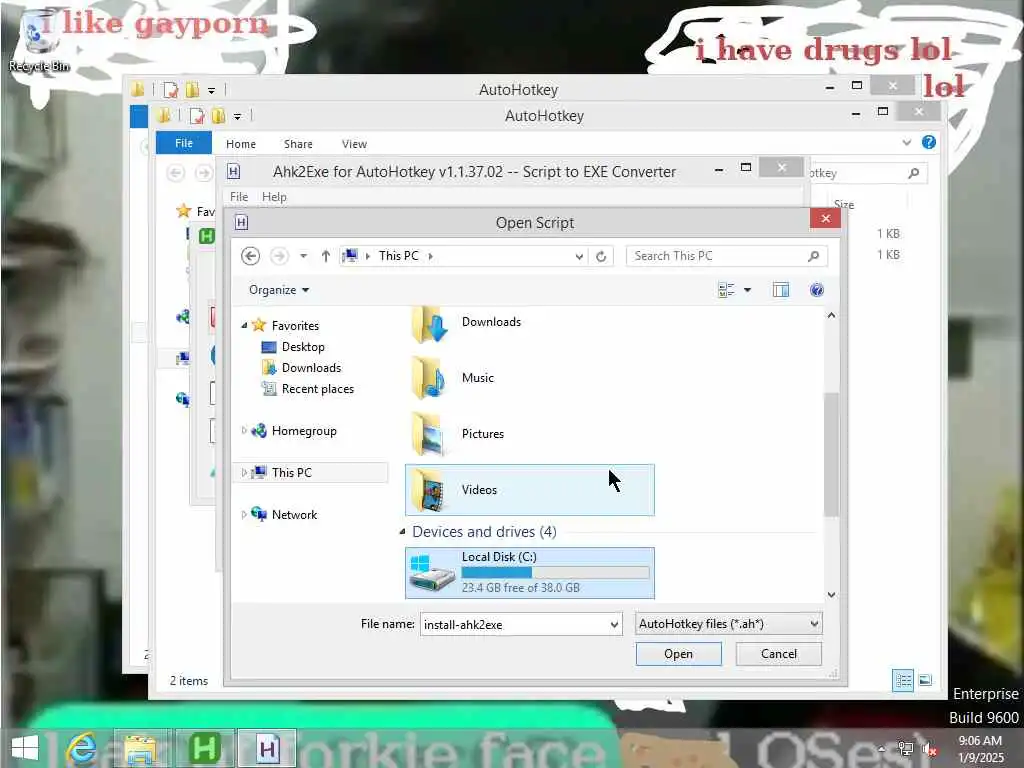Show the preview pane
Viewport: 1024px width, 768px height.
tap(780, 290)
